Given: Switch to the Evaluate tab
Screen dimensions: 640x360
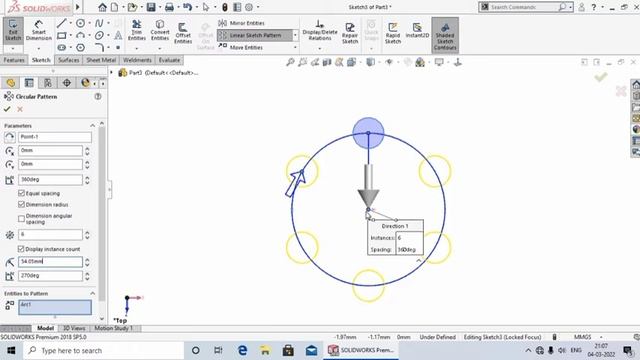Looking at the screenshot, I should 169,60.
